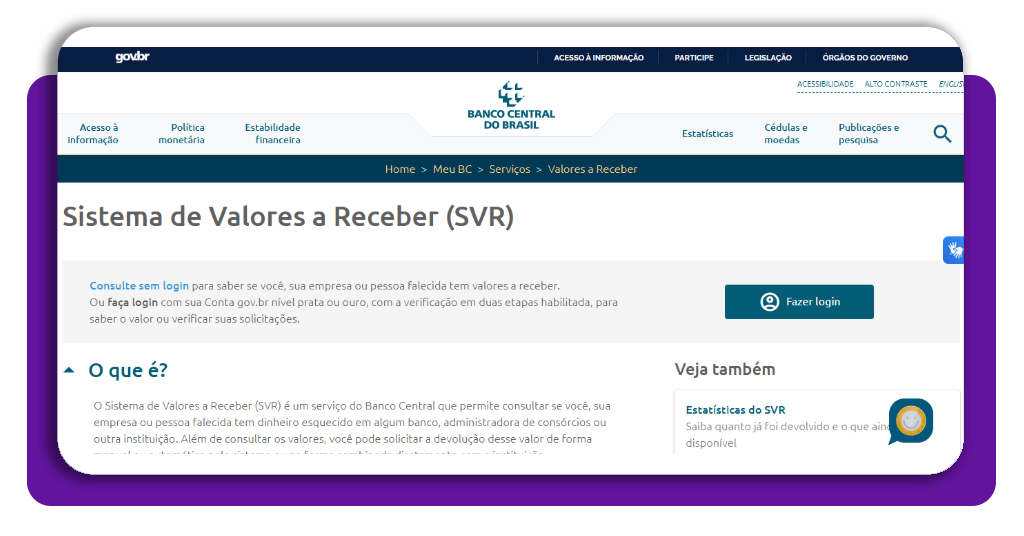Open 'Acesso à informação' navigation menu
The height and width of the screenshot is (536, 1024).
point(93,134)
